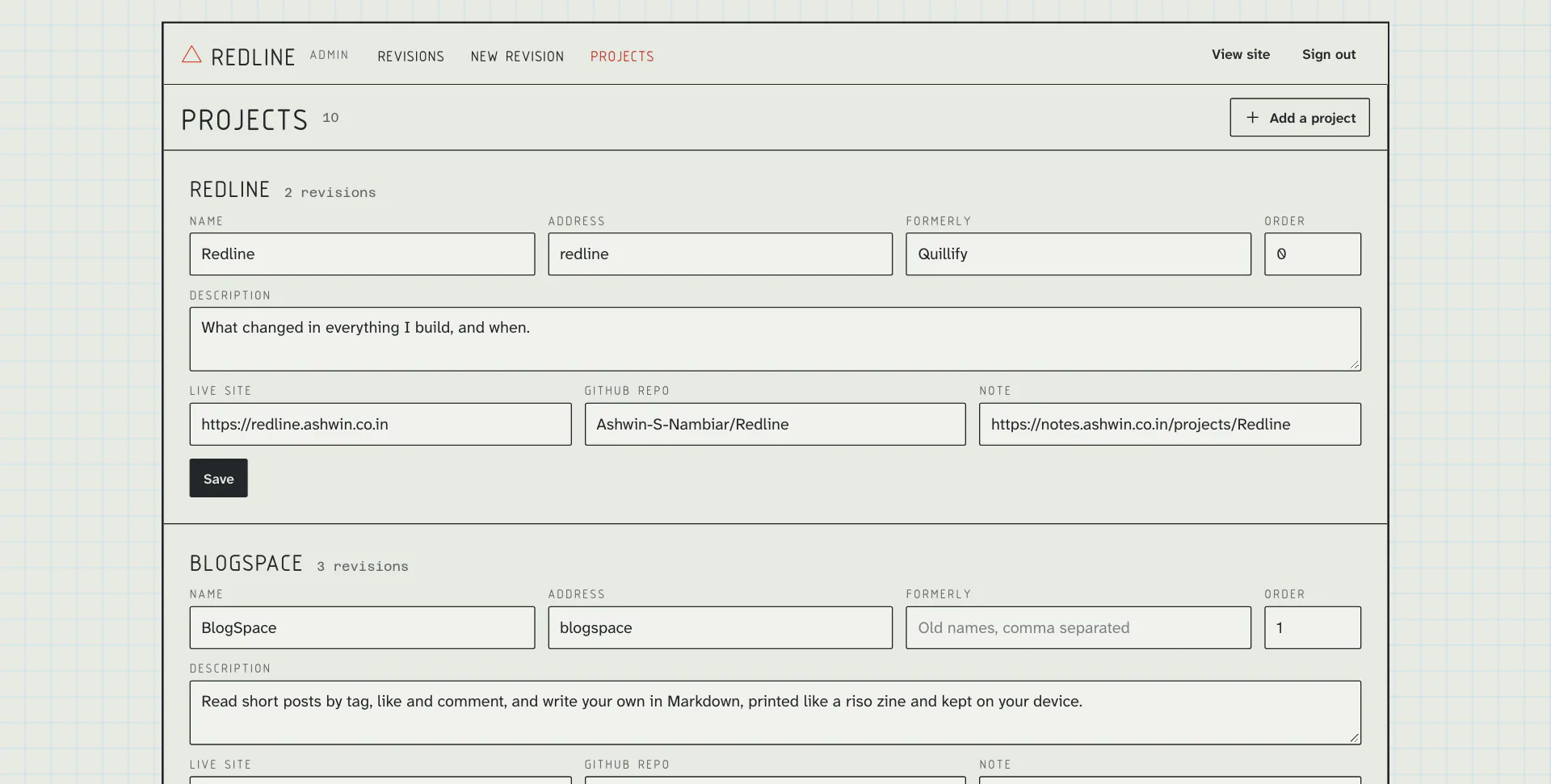Screen dimensions: 1551x784
Task: Click the '3 revisions' text by BlogSpace
Action: point(362,566)
